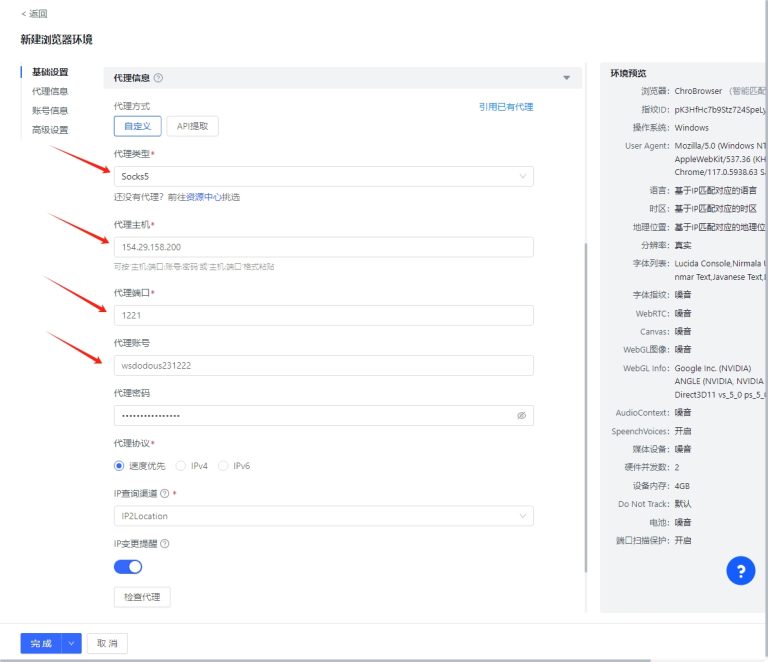Click the 引用已有代理 link
This screenshot has height=662, width=768.
click(x=505, y=106)
